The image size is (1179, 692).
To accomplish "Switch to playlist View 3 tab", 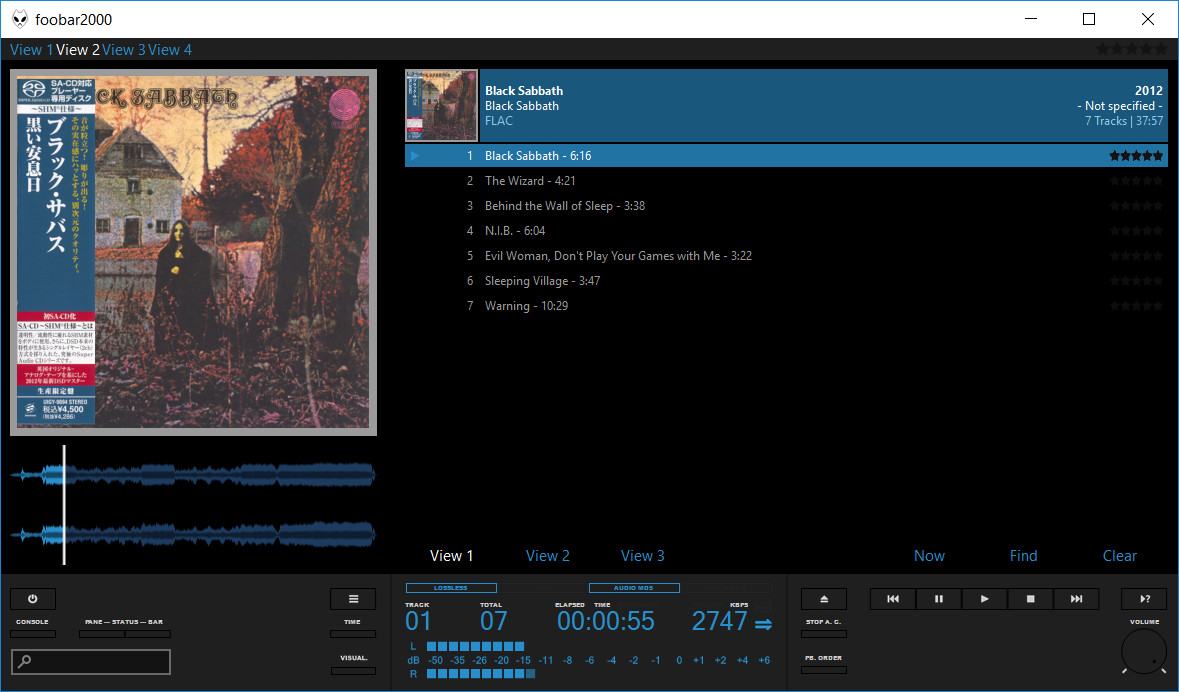I will [642, 556].
